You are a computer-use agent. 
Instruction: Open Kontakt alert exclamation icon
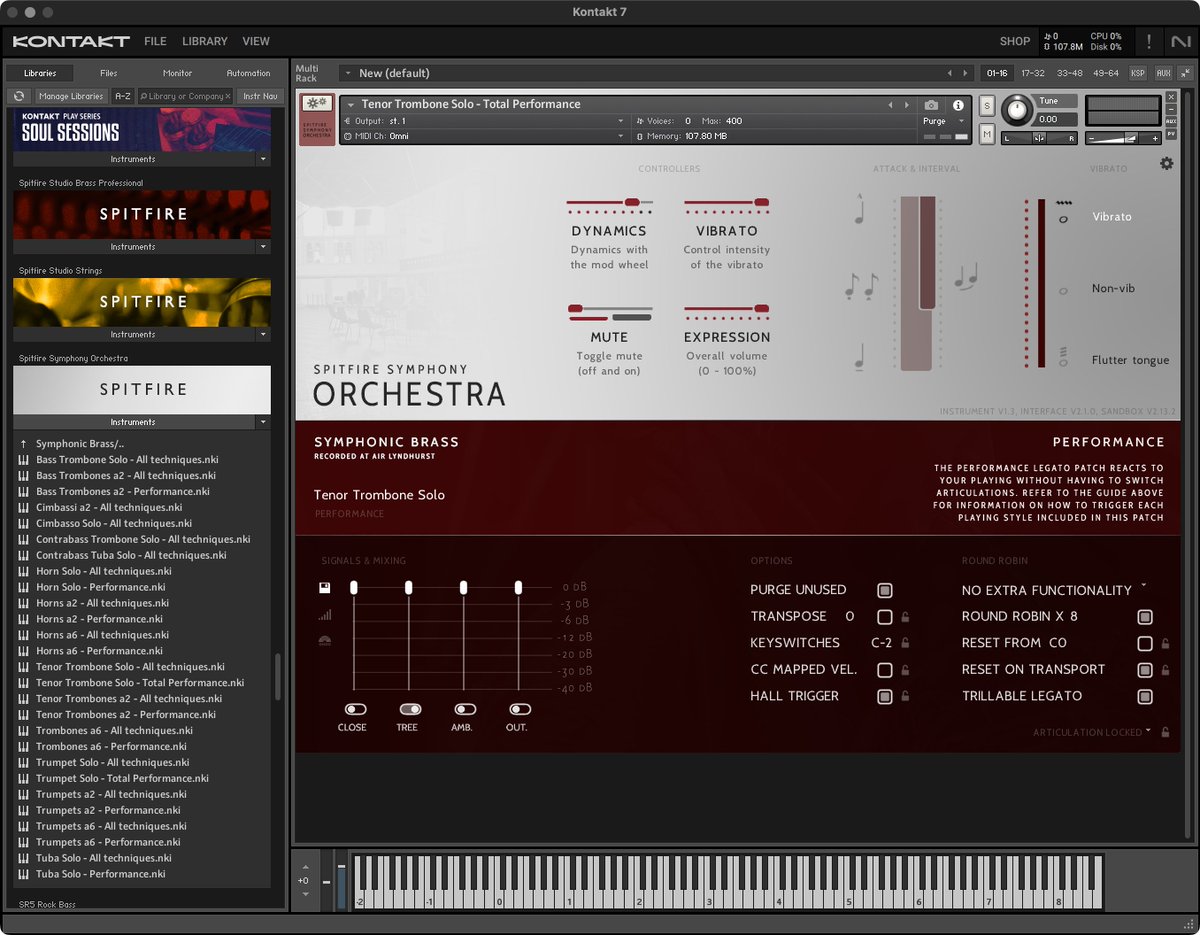coord(1149,41)
